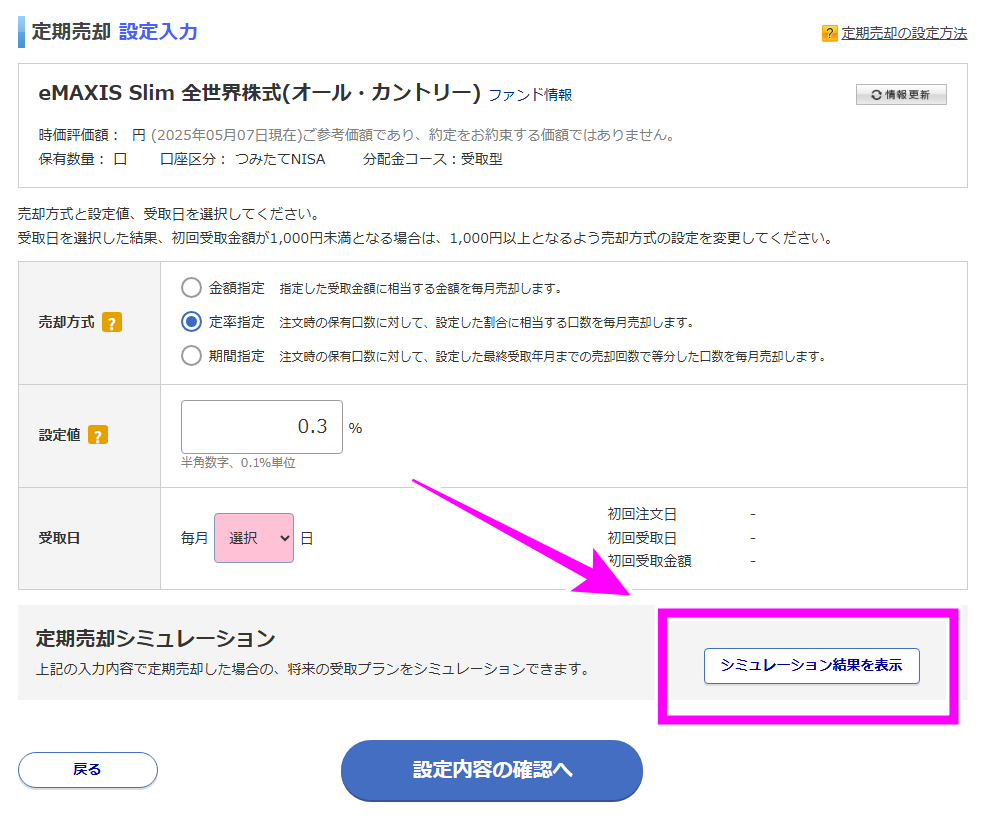Click the 定期売却シミュレーション heading
This screenshot has width=982, height=823.
coord(155,638)
